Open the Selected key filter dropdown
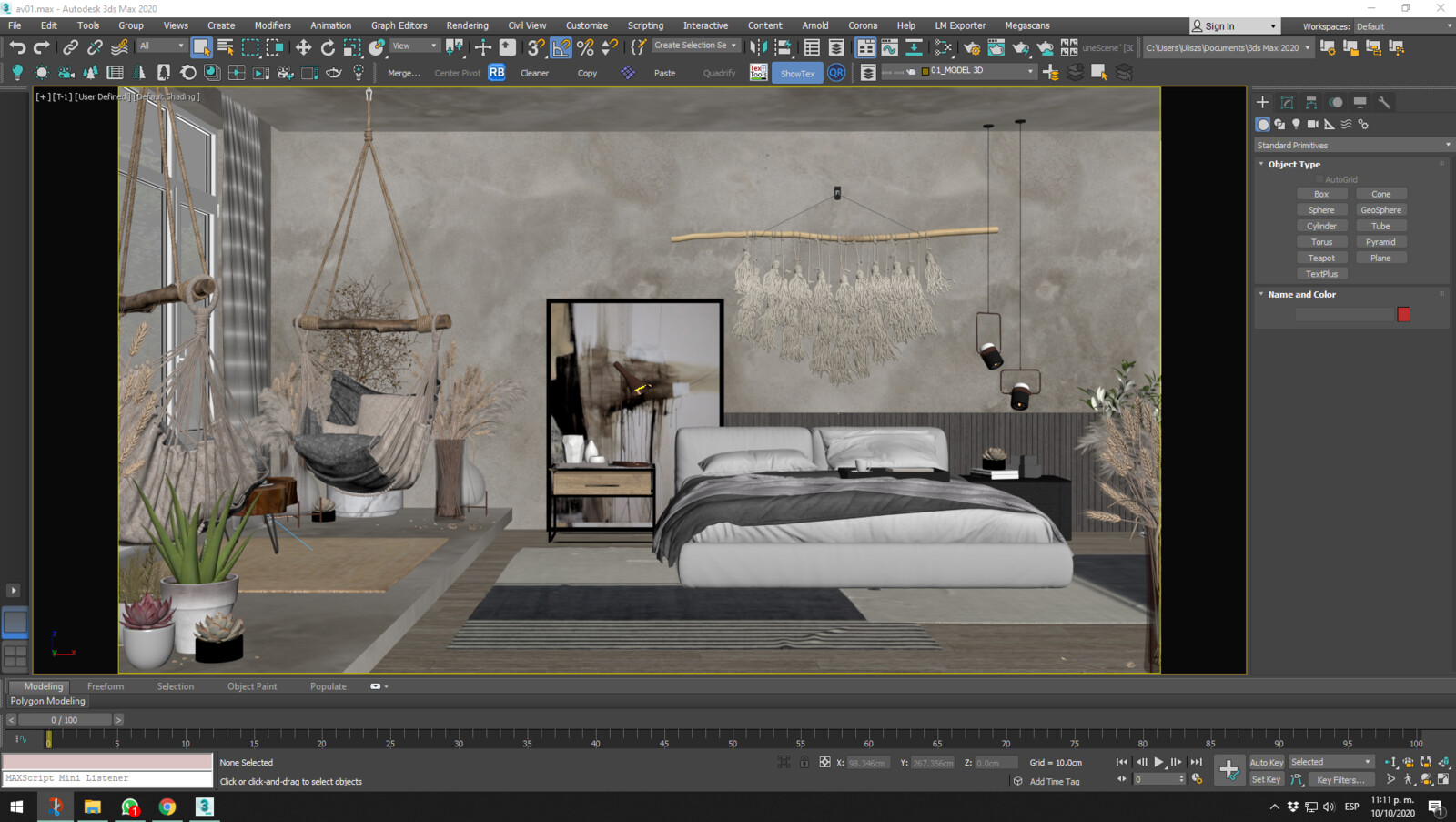 1330,762
